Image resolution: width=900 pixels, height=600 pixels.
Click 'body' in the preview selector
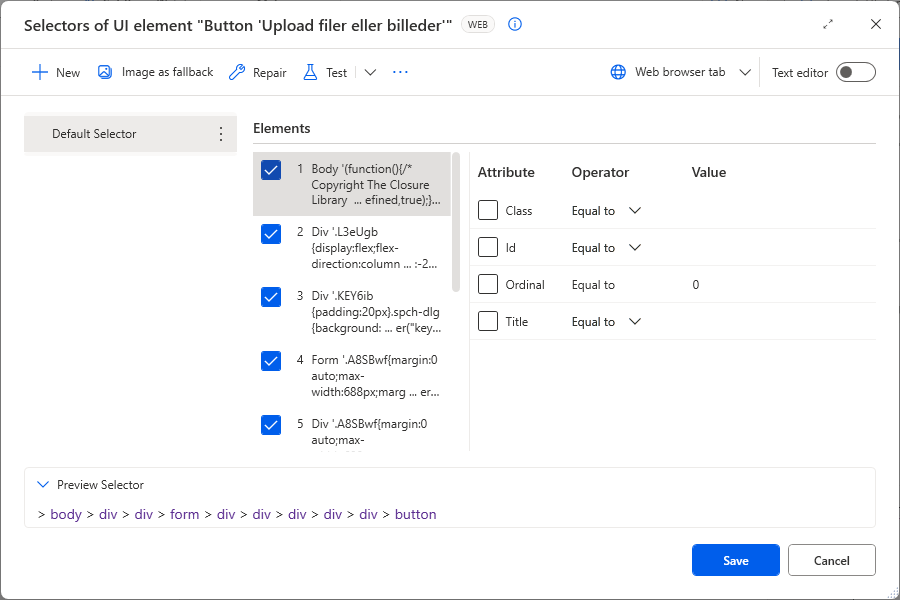66,514
